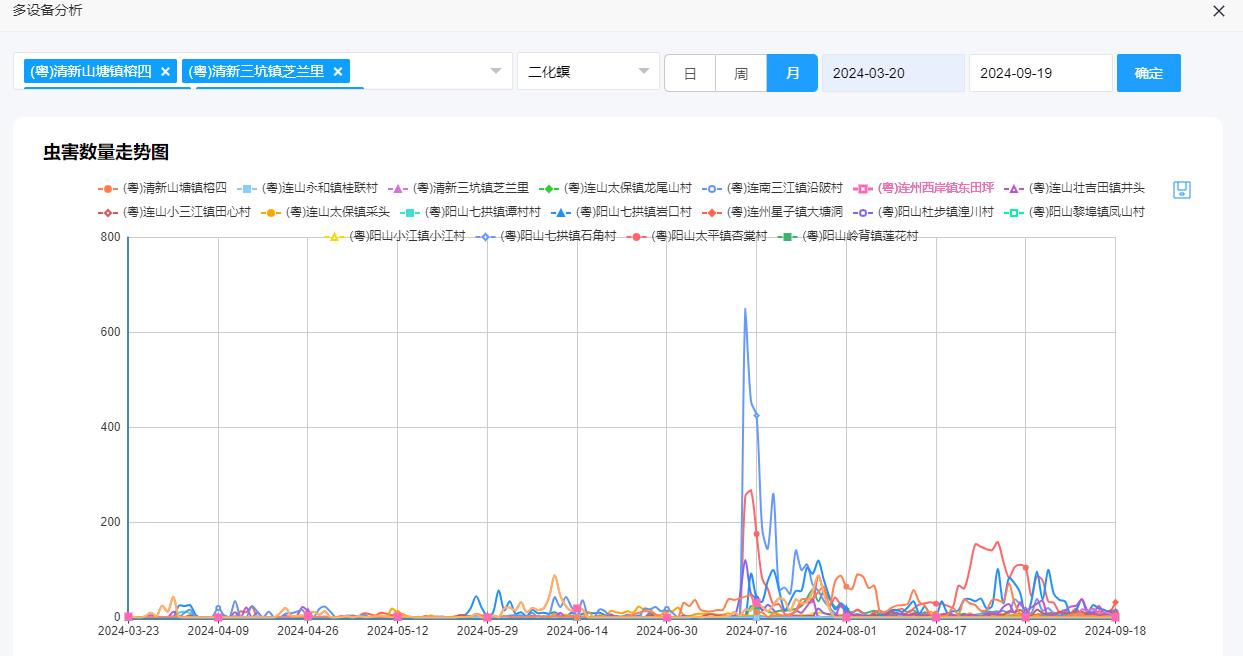Remove the 清新山塘镇榕四 device tag
The image size is (1243, 656).
pyautogui.click(x=165, y=72)
